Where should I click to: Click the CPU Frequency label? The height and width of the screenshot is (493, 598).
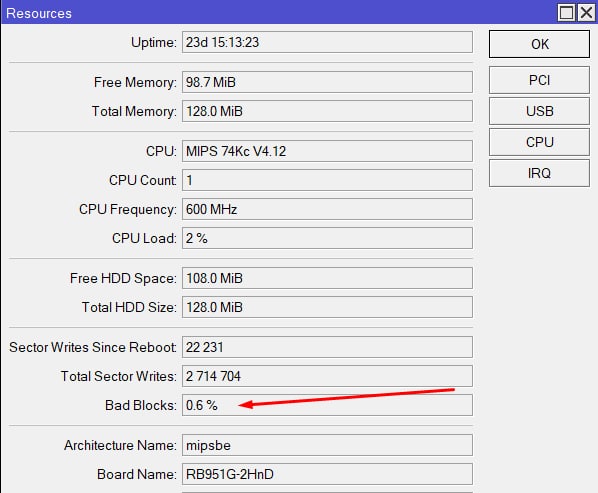[128, 209]
